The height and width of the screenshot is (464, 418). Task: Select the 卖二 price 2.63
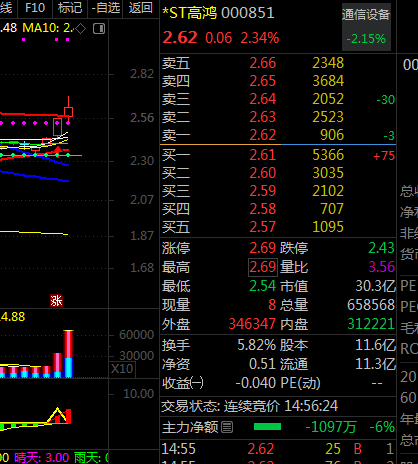coord(263,117)
